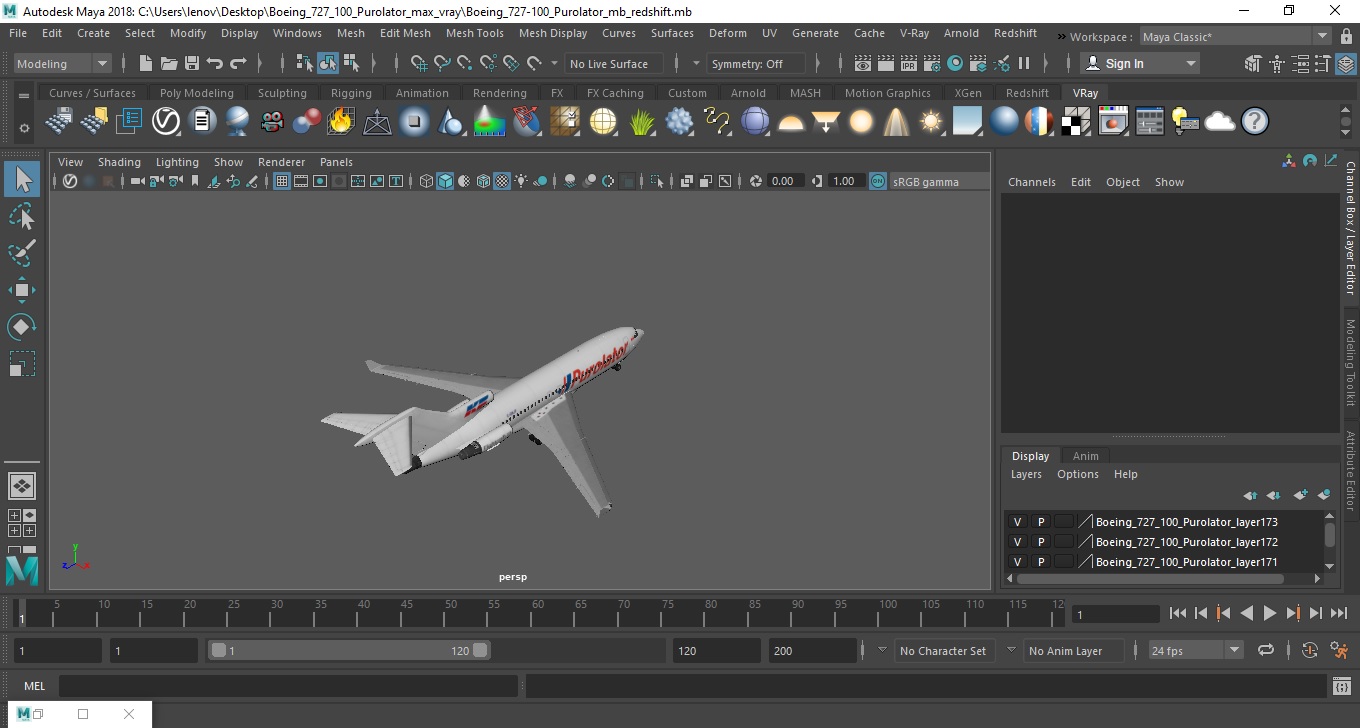1360x728 pixels.
Task: Open the Modeling menu set dropdown
Action: click(62, 63)
